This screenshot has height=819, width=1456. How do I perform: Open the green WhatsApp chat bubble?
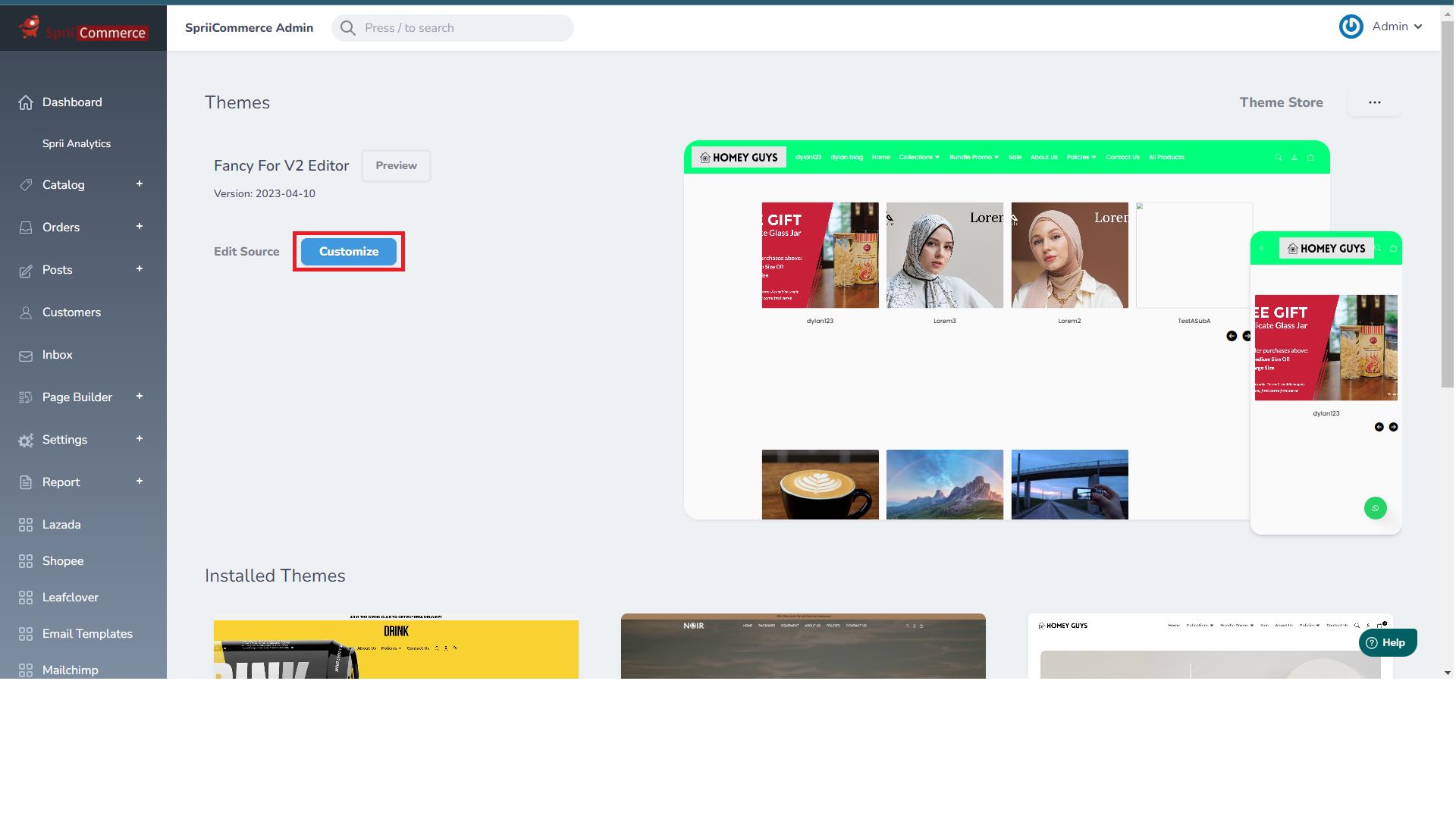tap(1375, 508)
